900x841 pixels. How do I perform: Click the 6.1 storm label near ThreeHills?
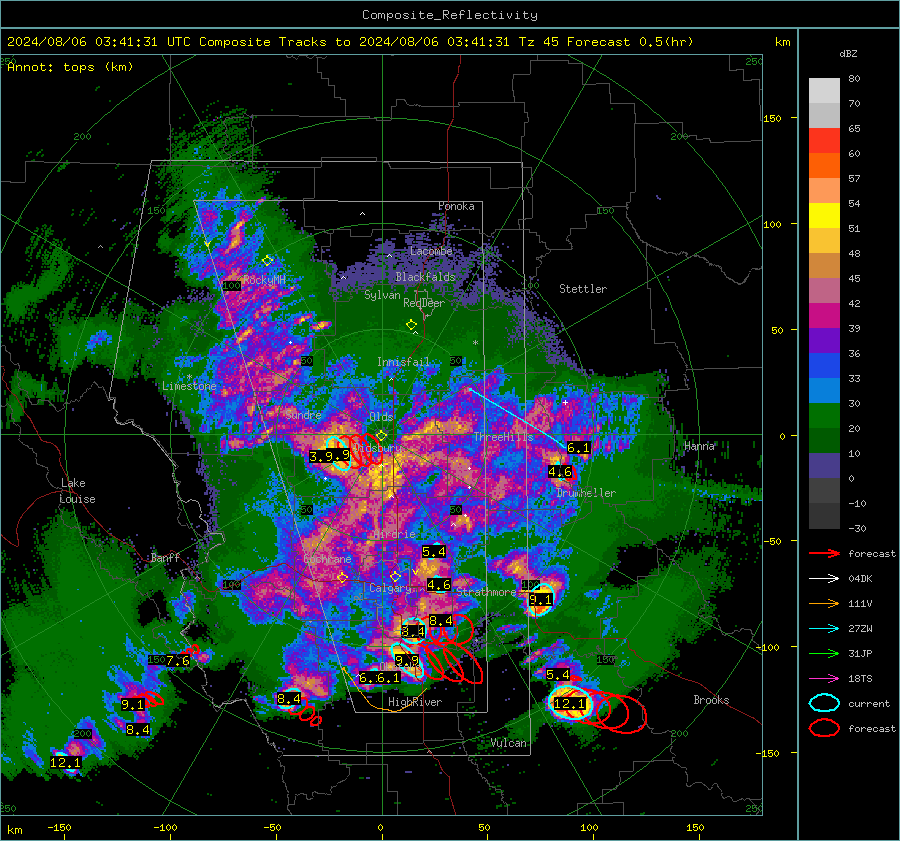coord(578,448)
